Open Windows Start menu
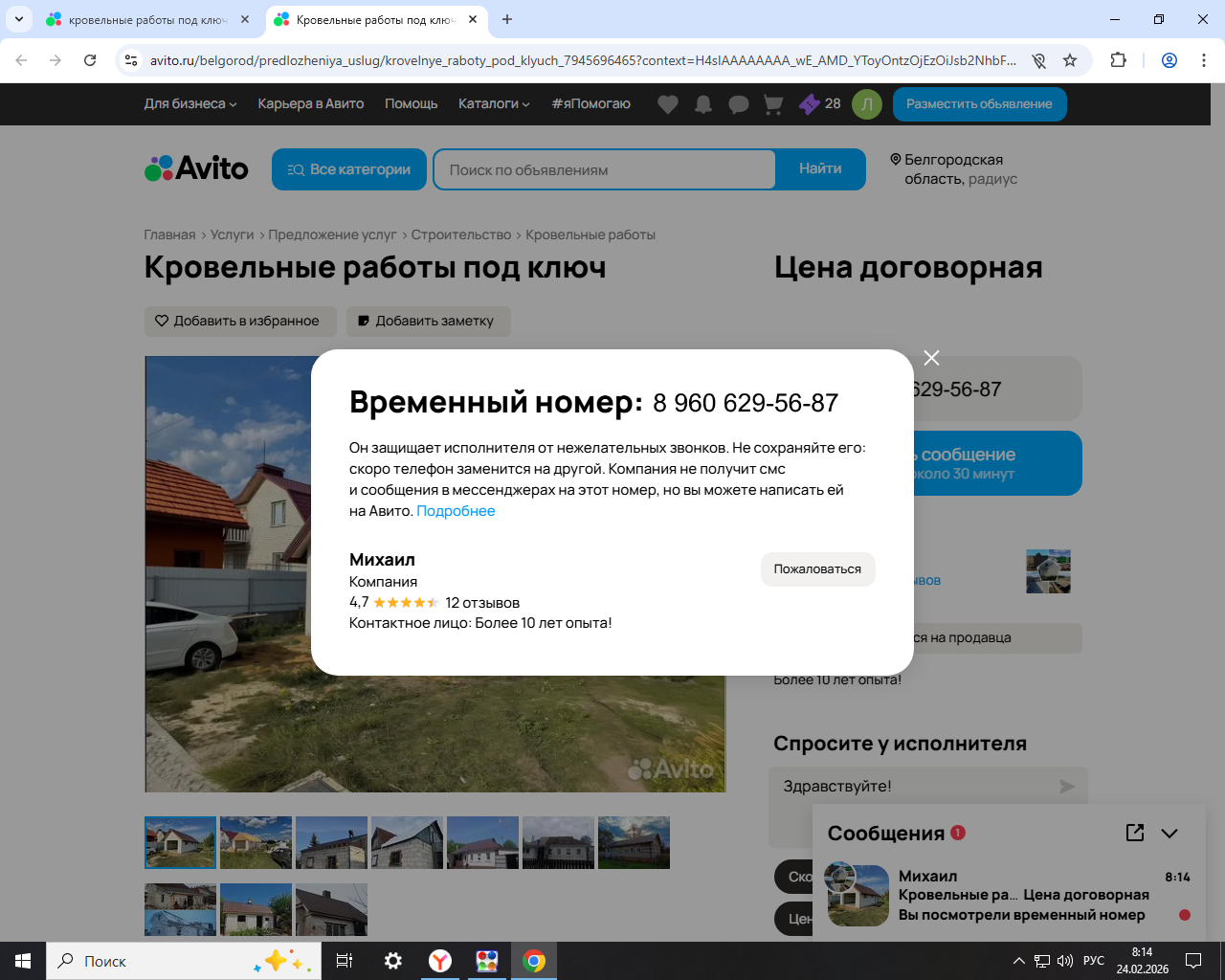Image resolution: width=1225 pixels, height=980 pixels. [x=23, y=961]
